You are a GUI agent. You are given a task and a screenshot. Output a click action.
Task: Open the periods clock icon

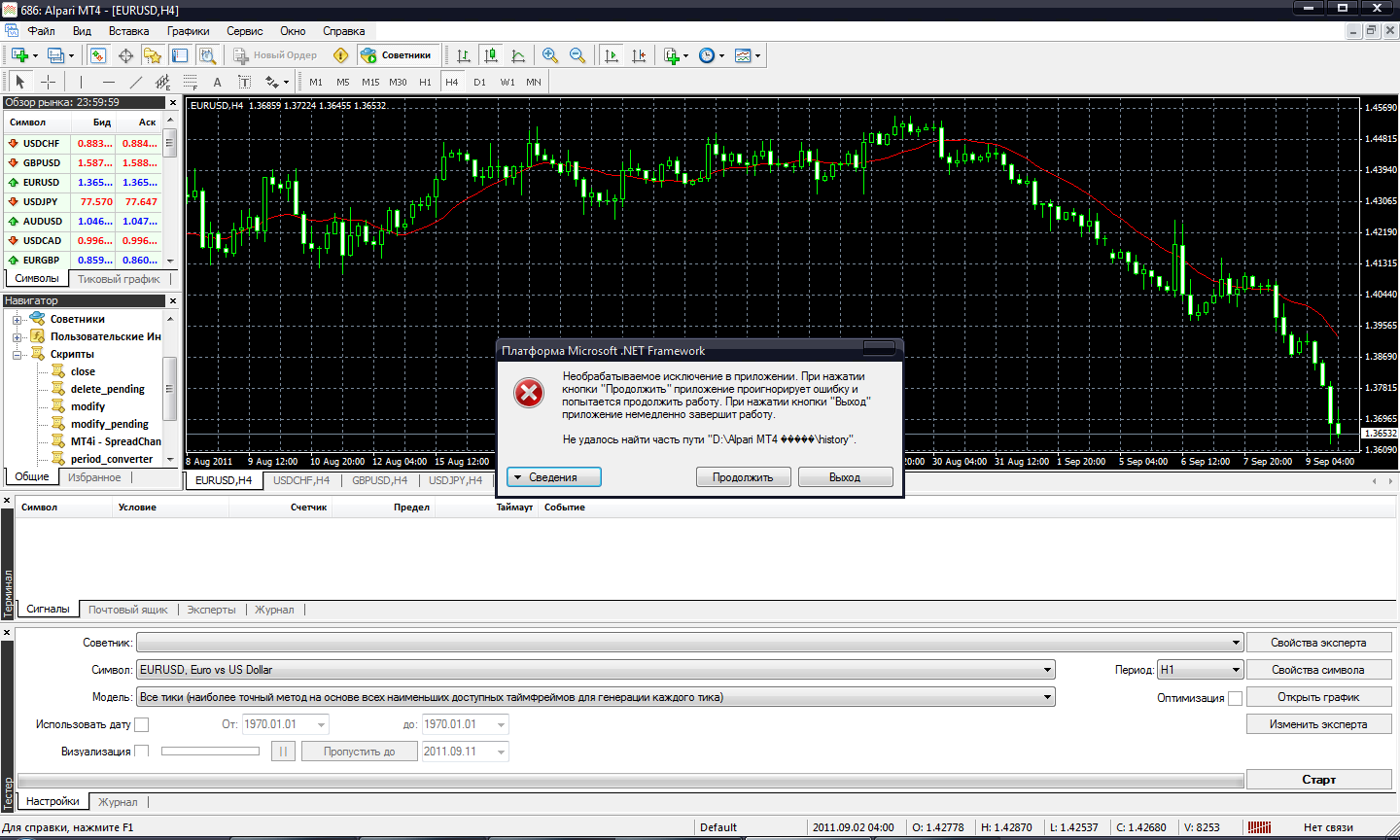pyautogui.click(x=707, y=55)
